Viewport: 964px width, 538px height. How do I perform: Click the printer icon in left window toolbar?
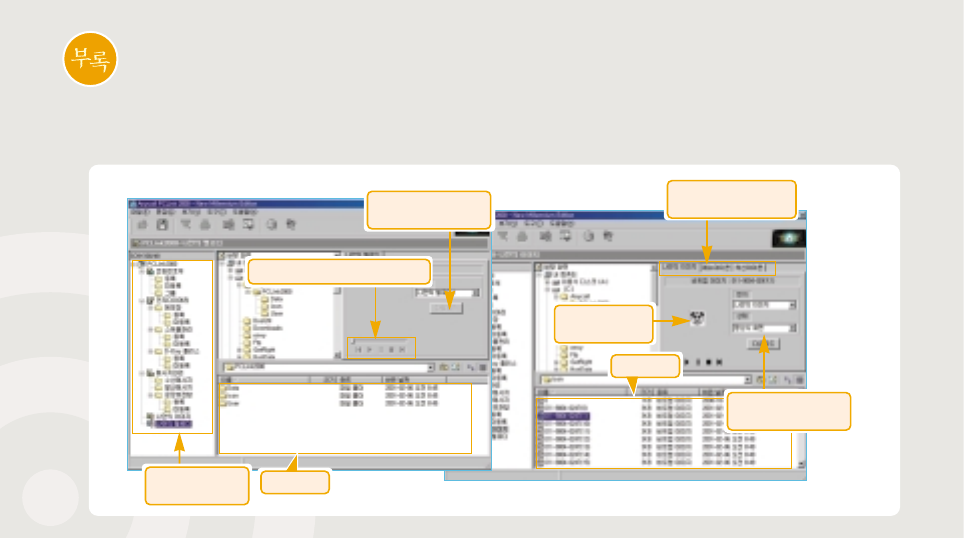205,224
